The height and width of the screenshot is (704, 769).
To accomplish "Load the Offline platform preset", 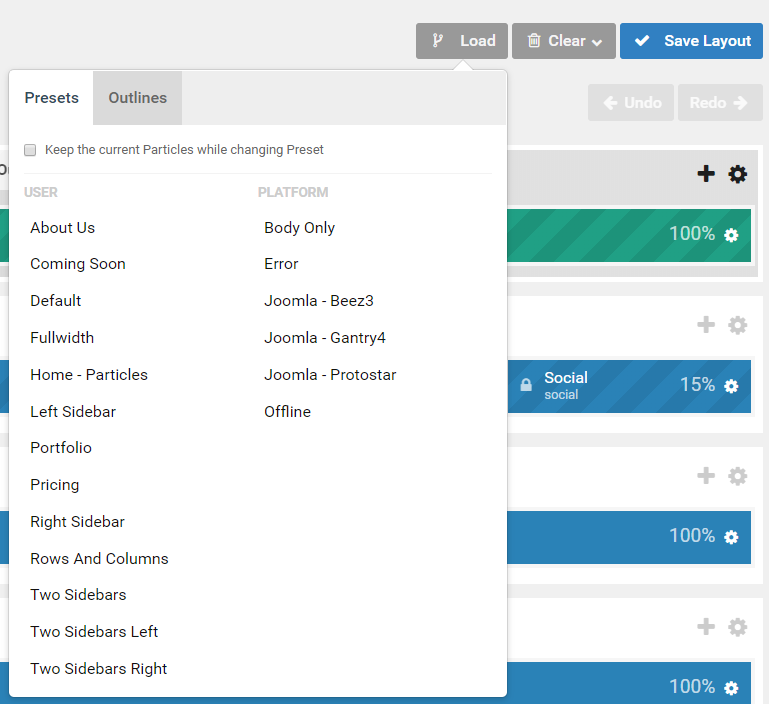I will point(287,412).
